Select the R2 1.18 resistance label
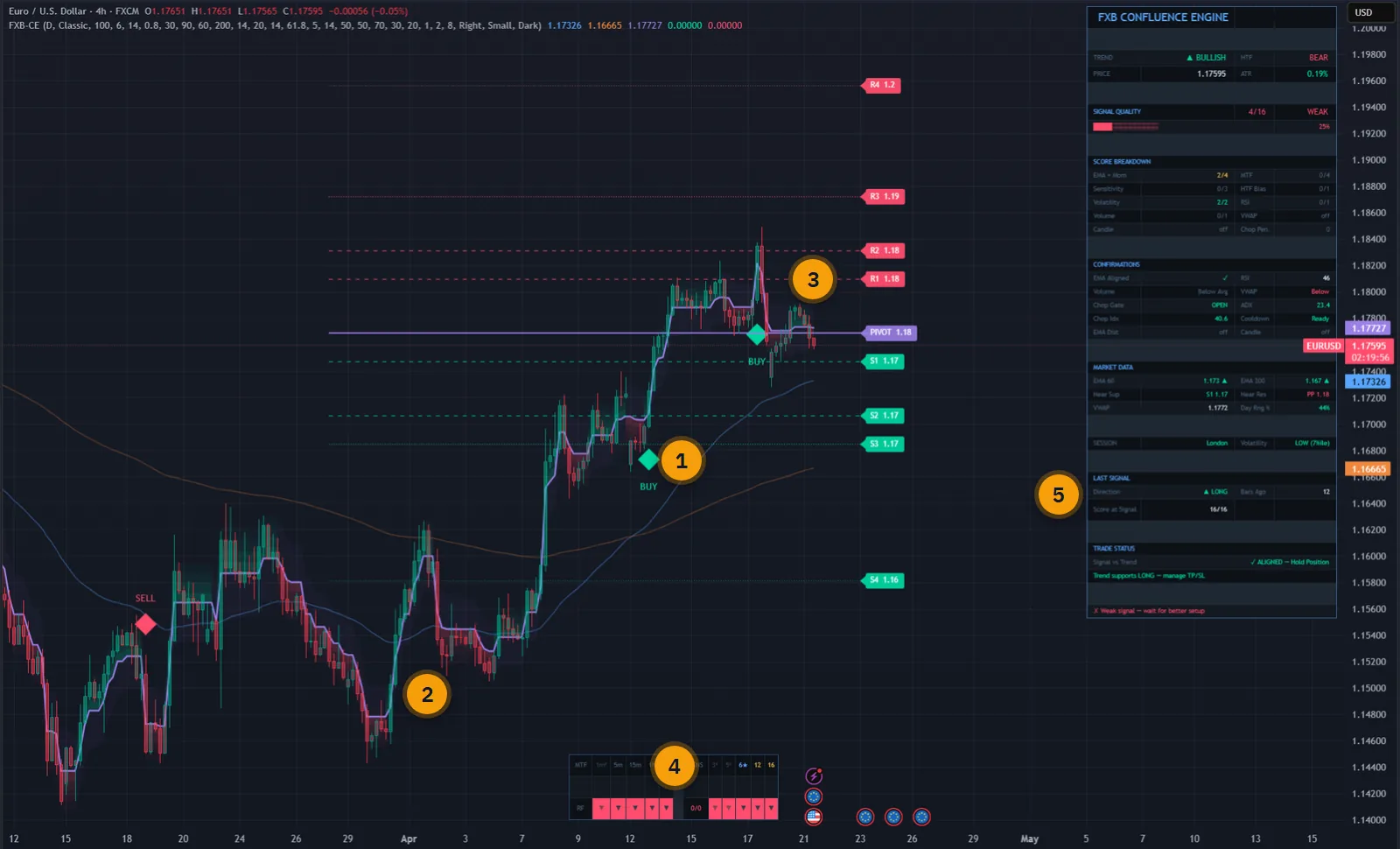Image resolution: width=1400 pixels, height=849 pixels. [884, 250]
